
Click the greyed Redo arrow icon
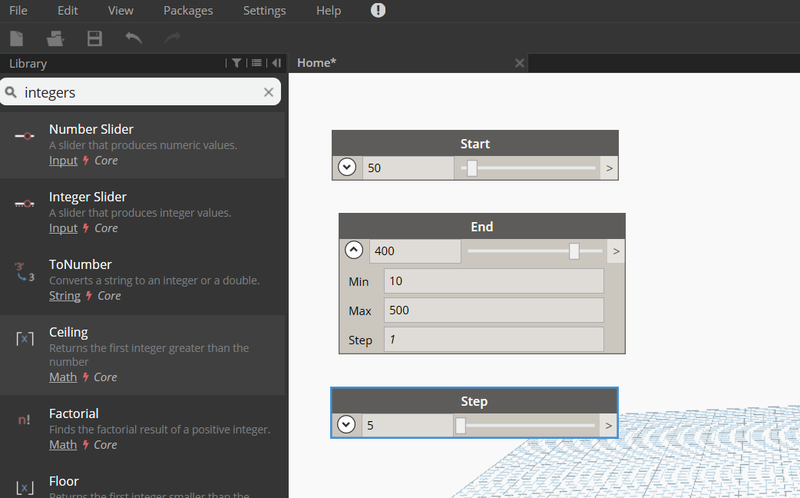(x=172, y=38)
